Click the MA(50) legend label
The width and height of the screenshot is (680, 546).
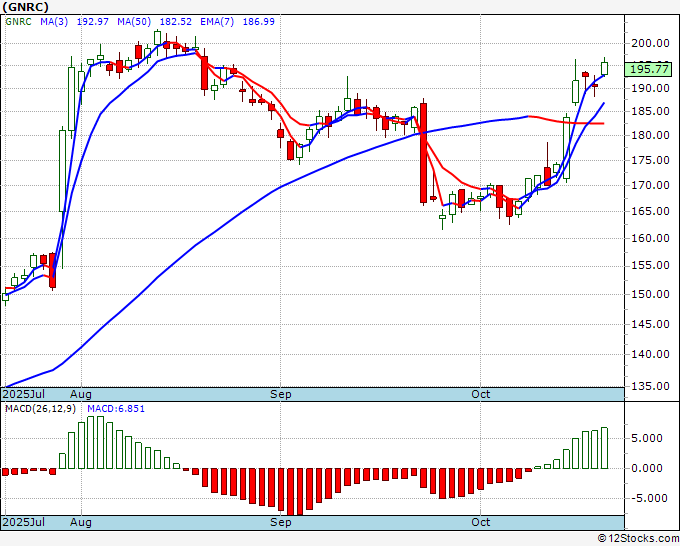click(x=134, y=22)
